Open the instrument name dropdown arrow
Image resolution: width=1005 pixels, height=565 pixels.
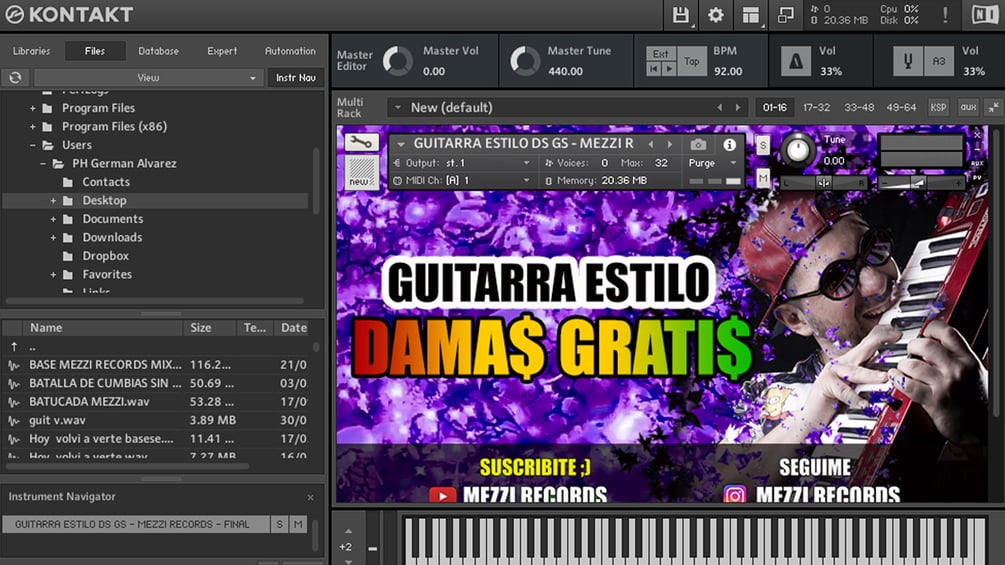[401, 144]
